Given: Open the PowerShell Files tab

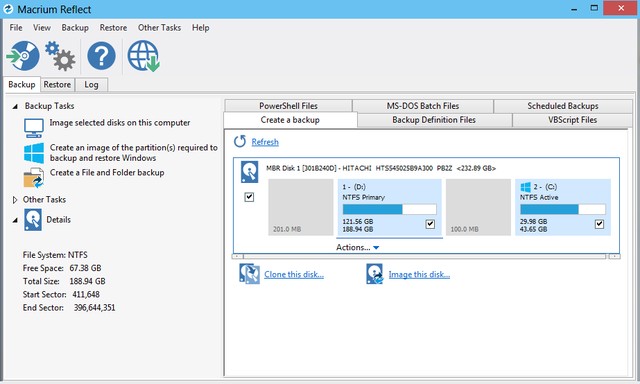Looking at the screenshot, I should (288, 106).
